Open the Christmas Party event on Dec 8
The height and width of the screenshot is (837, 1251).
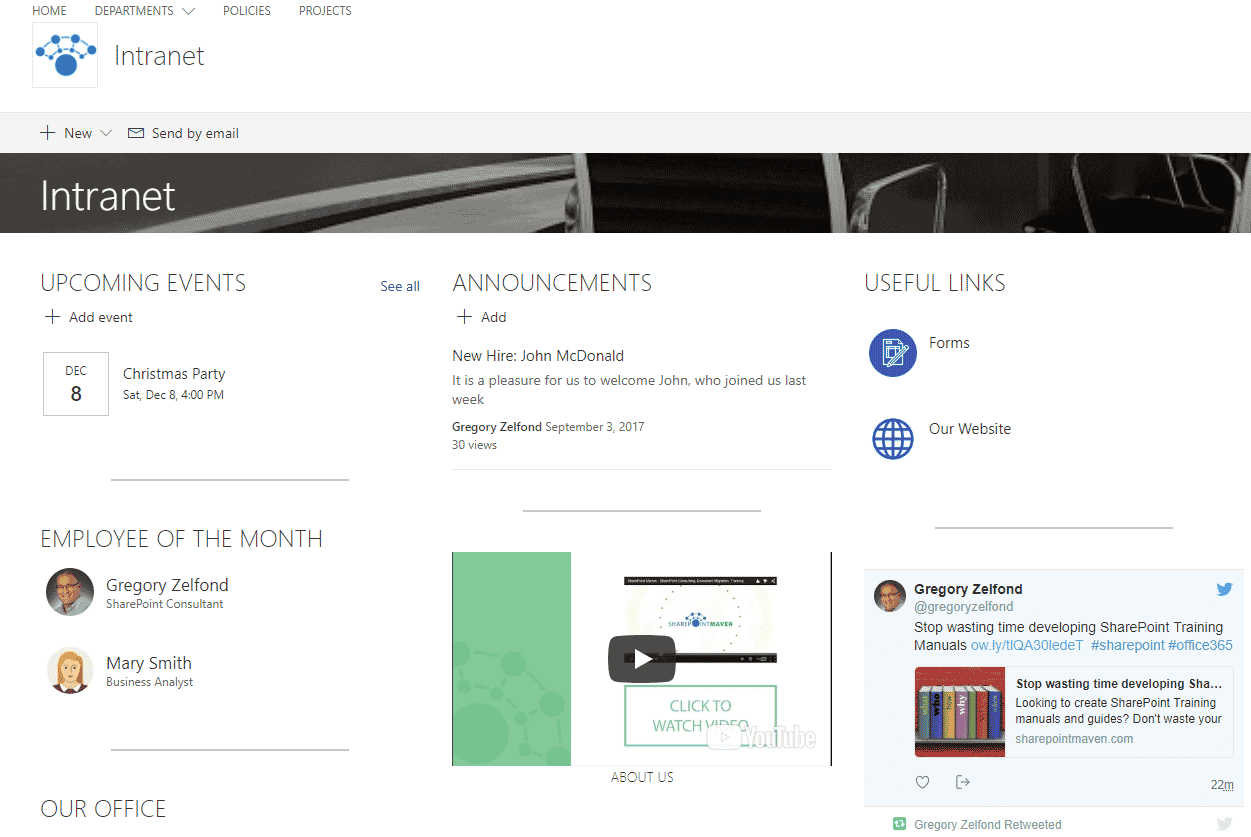coord(173,373)
